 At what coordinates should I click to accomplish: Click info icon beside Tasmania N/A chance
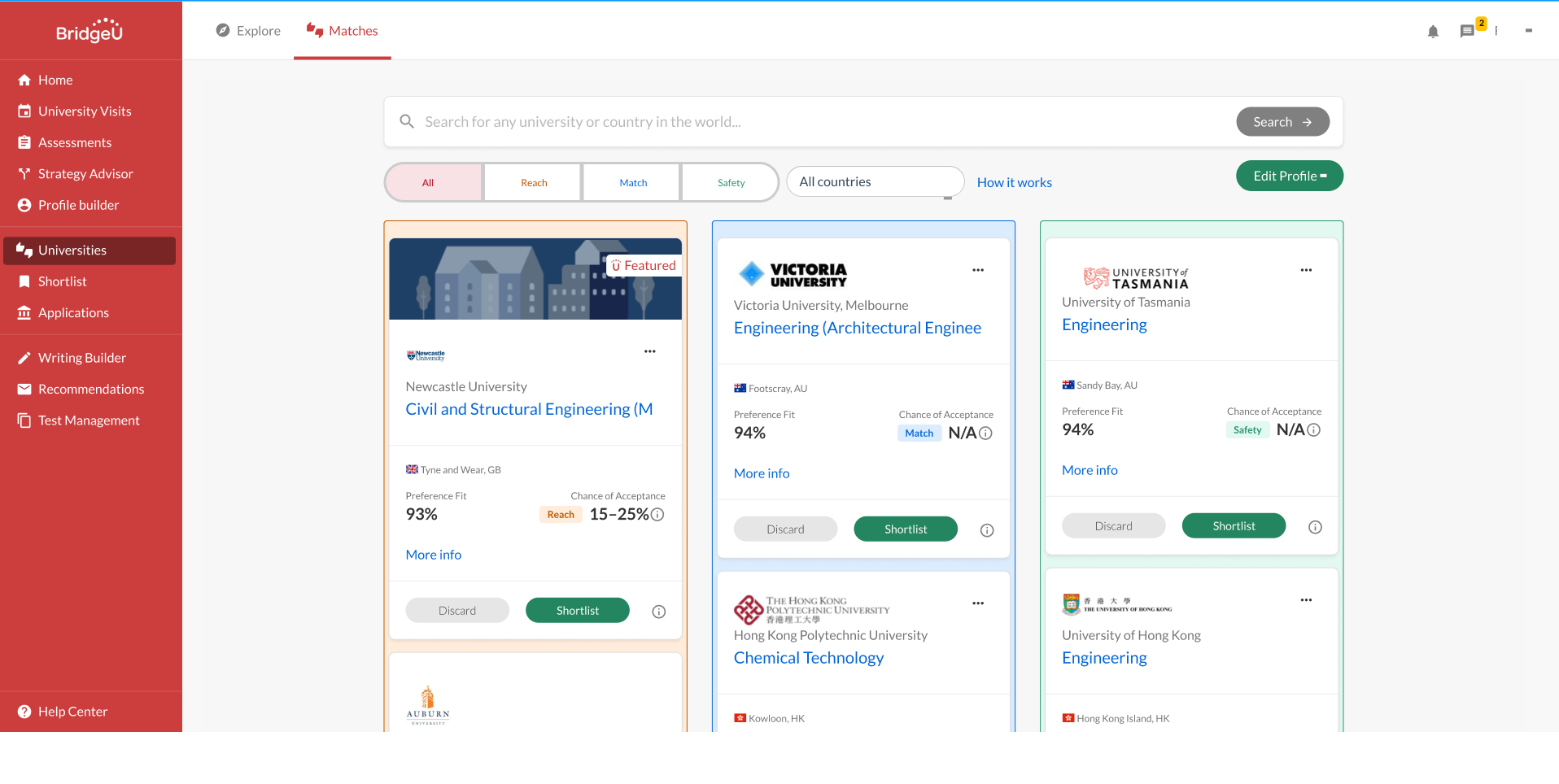coord(1313,429)
